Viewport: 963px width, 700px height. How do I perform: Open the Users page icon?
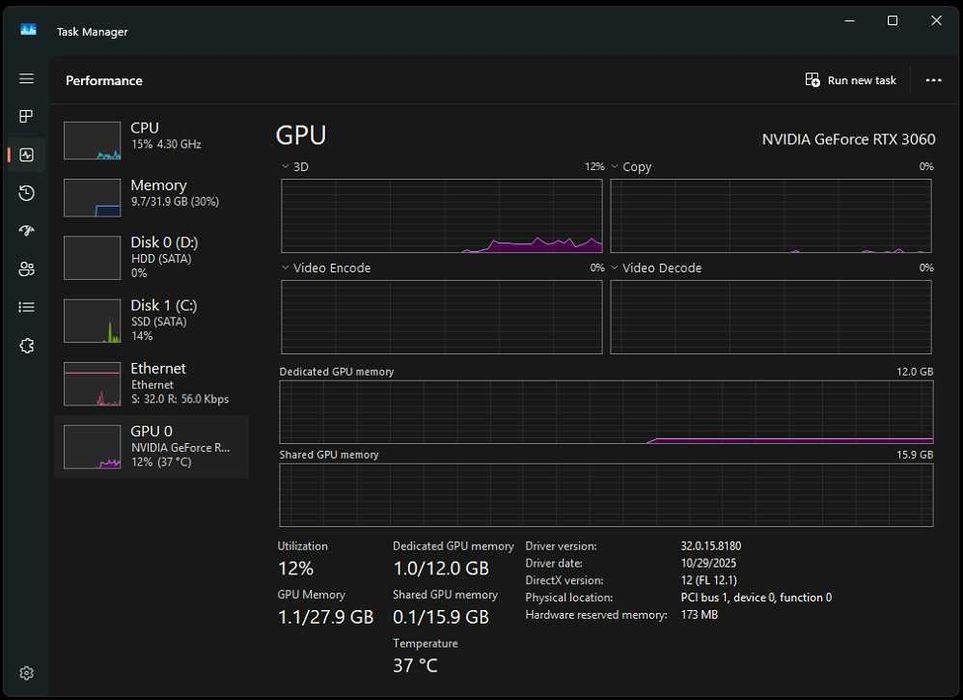point(26,269)
